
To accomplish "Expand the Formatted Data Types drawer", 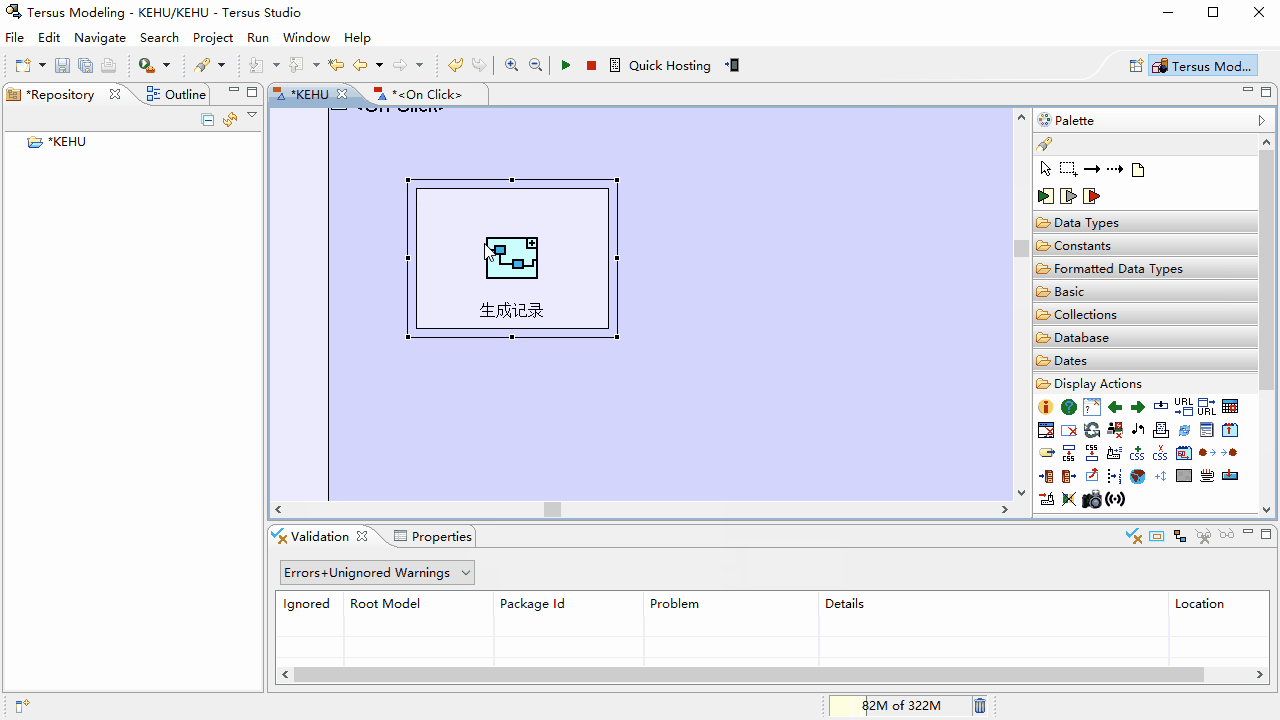I will (x=1146, y=268).
